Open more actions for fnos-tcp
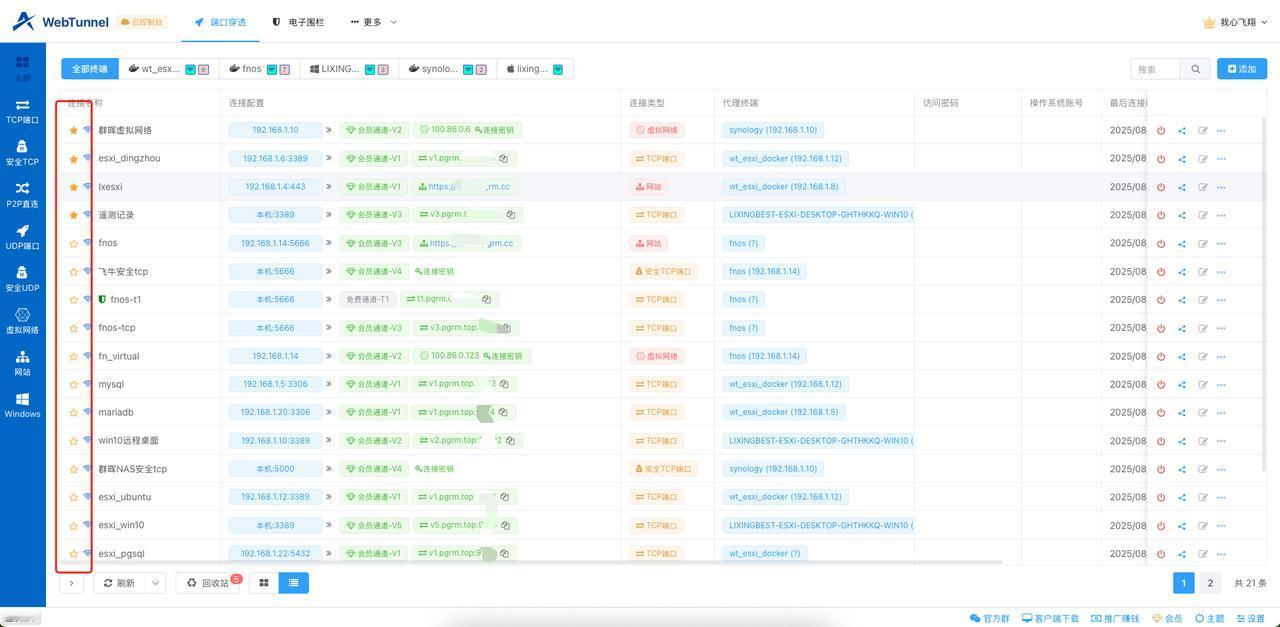The image size is (1280, 627). point(1221,328)
